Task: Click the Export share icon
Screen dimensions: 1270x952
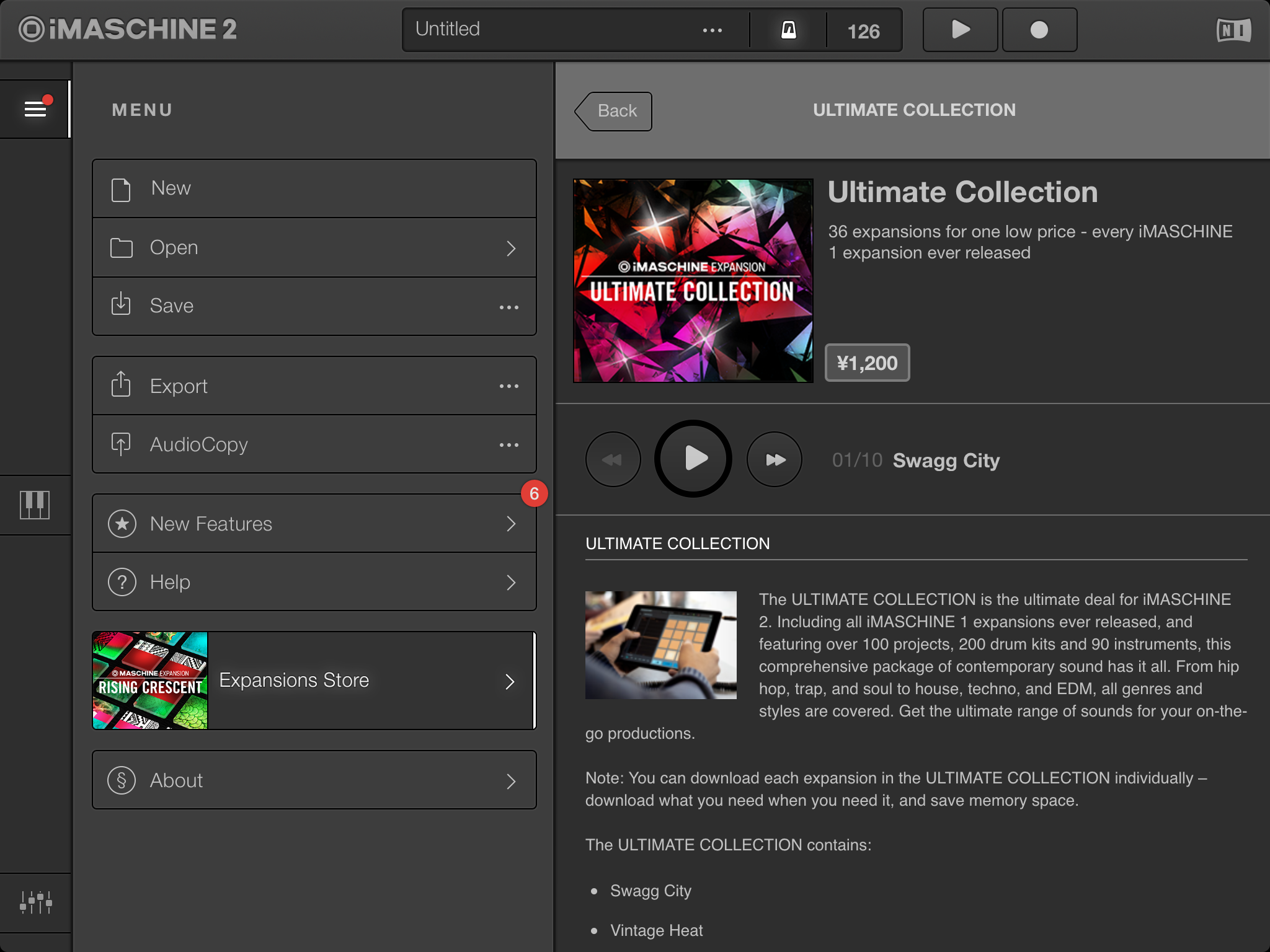Action: click(x=121, y=384)
